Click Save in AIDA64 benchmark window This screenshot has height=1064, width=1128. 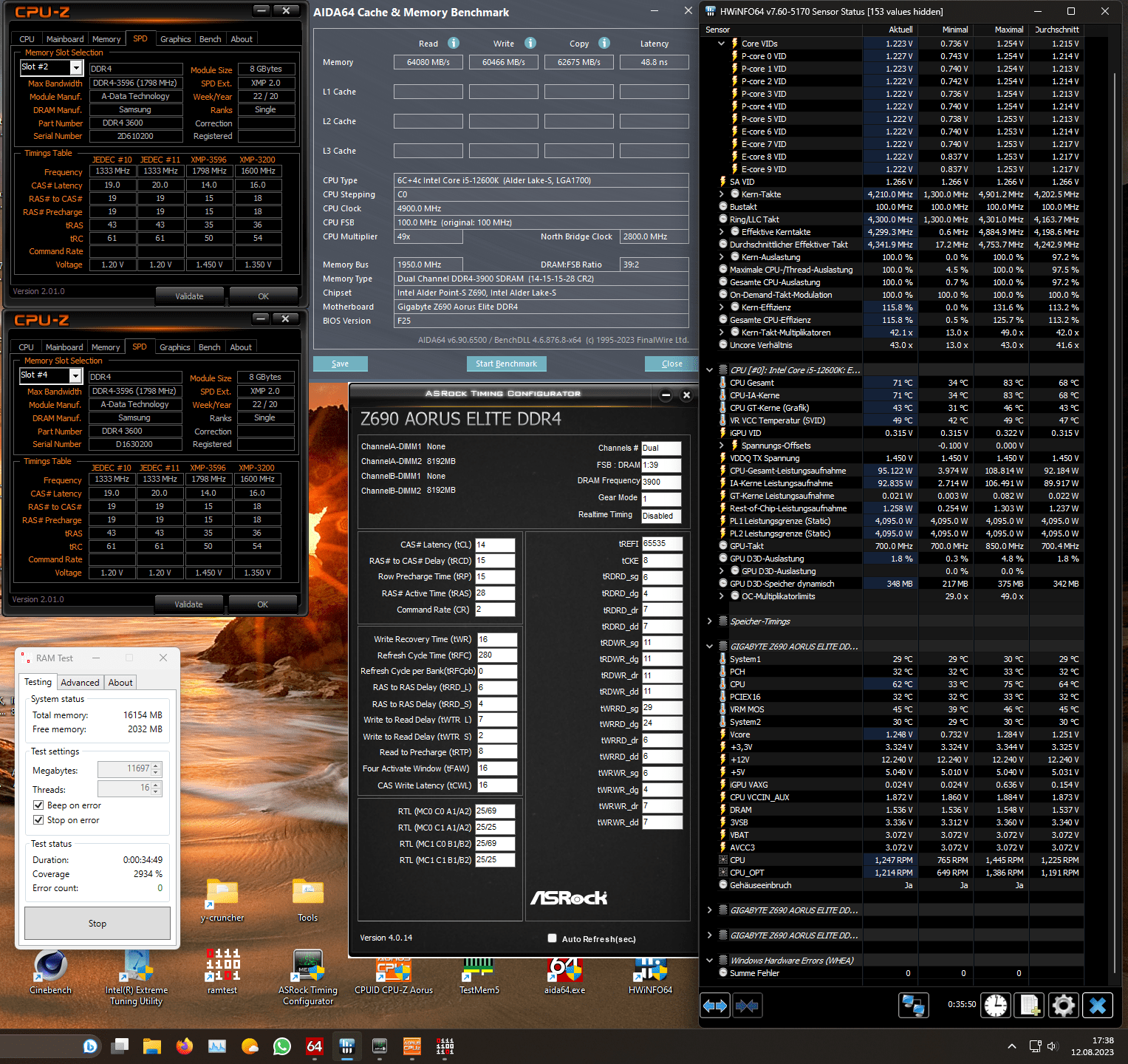[x=341, y=364]
